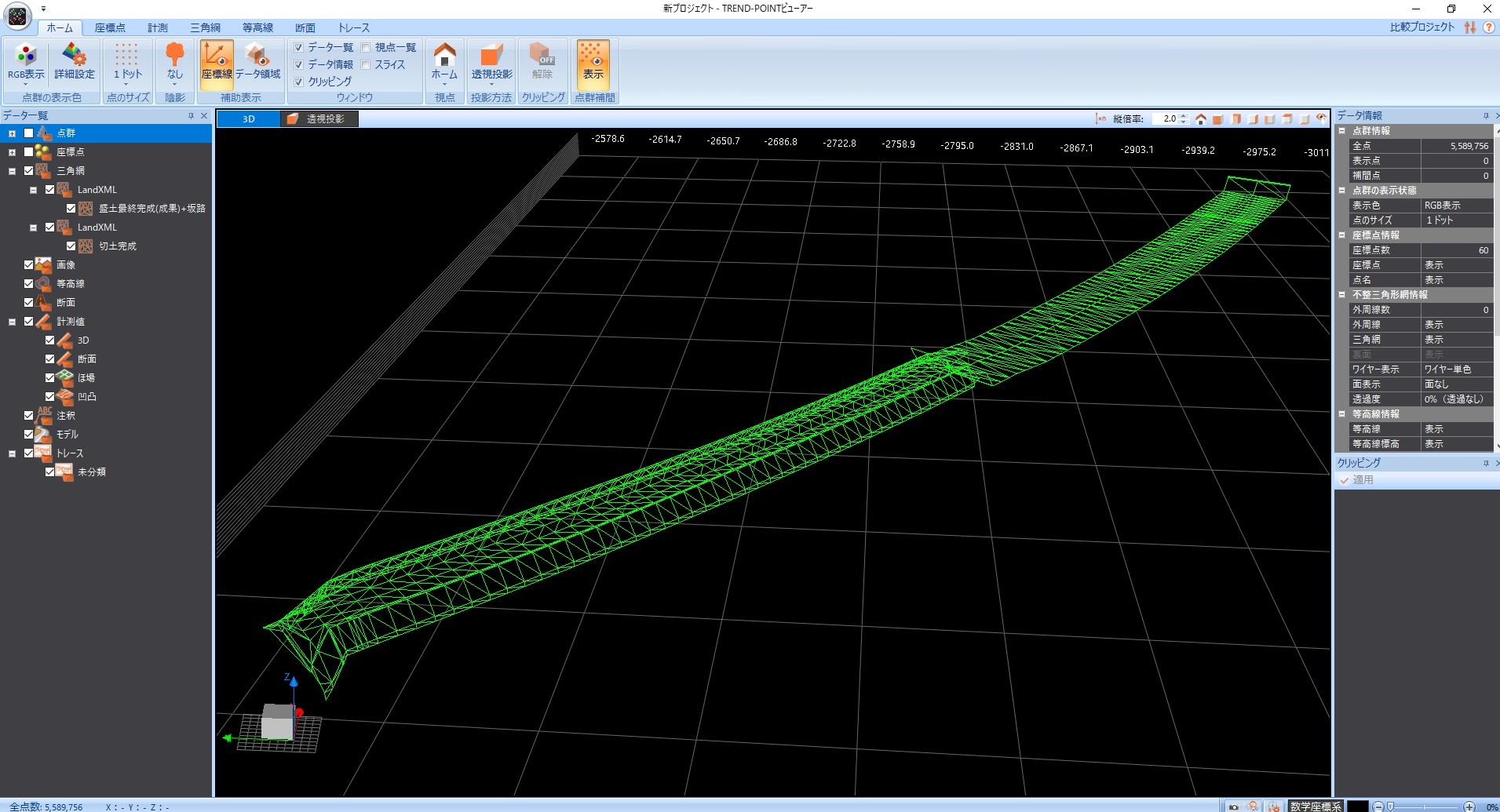Switch to 透視投影 perspective projection
Viewport: 1500px width, 812px height.
(x=491, y=63)
